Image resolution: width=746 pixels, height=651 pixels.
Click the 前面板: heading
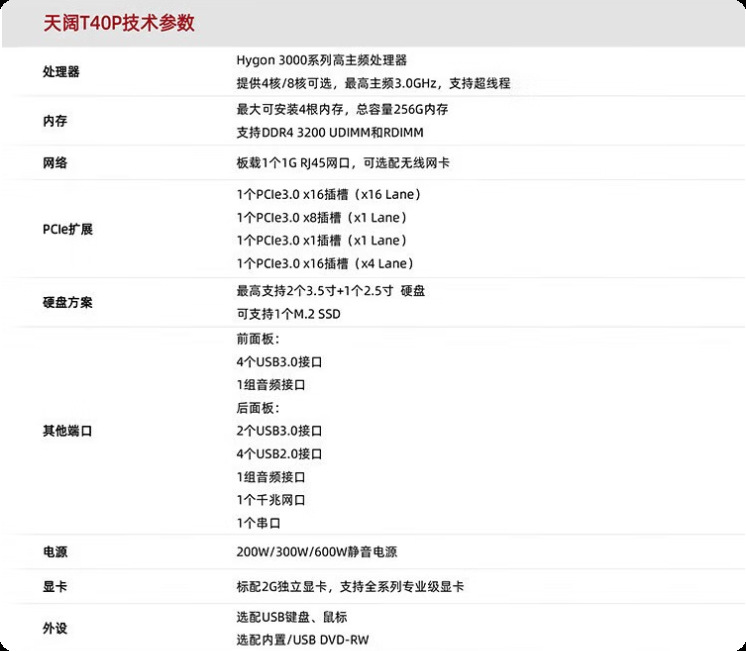pyautogui.click(x=258, y=339)
